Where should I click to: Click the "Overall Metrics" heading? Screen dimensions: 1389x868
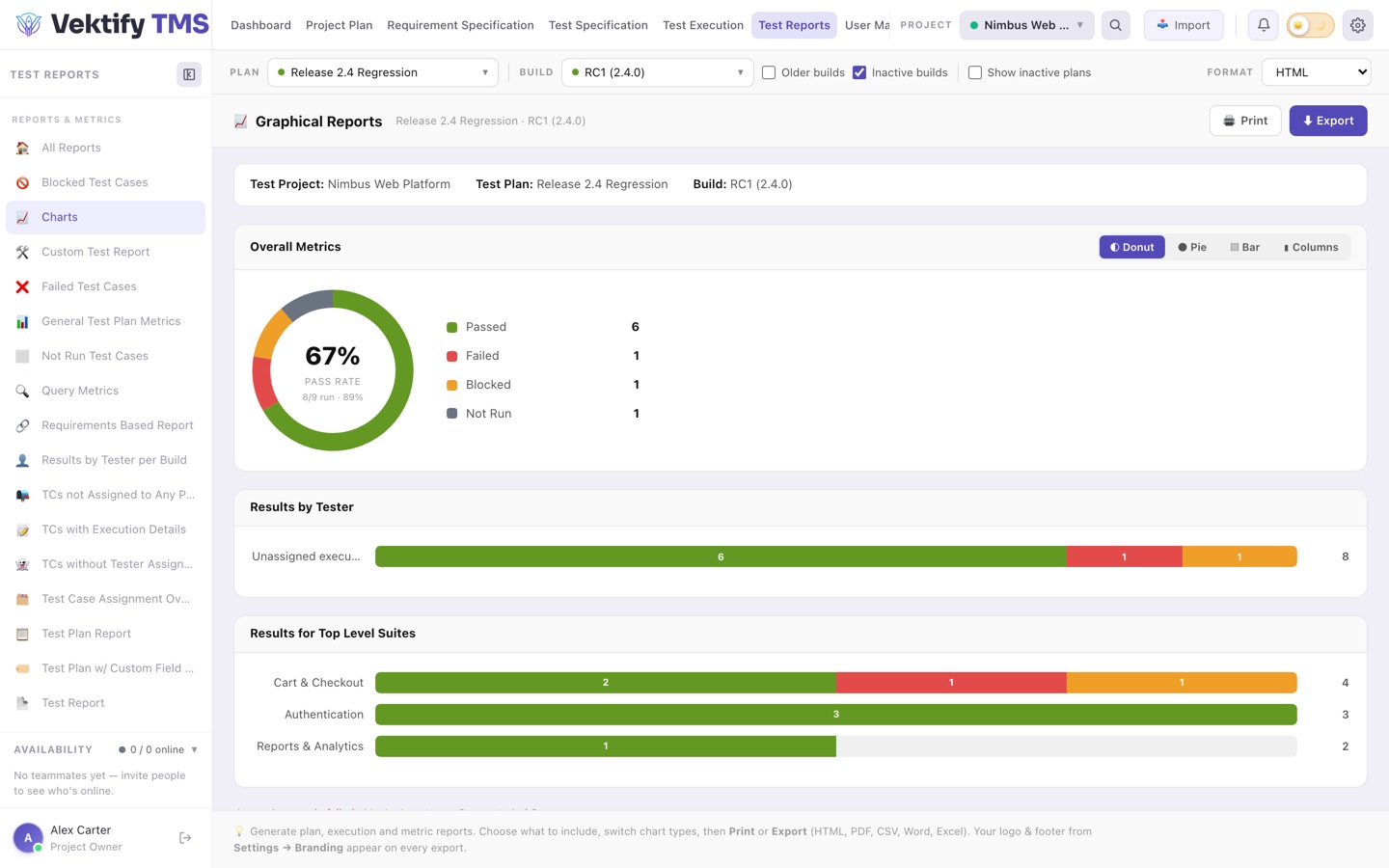[295, 247]
